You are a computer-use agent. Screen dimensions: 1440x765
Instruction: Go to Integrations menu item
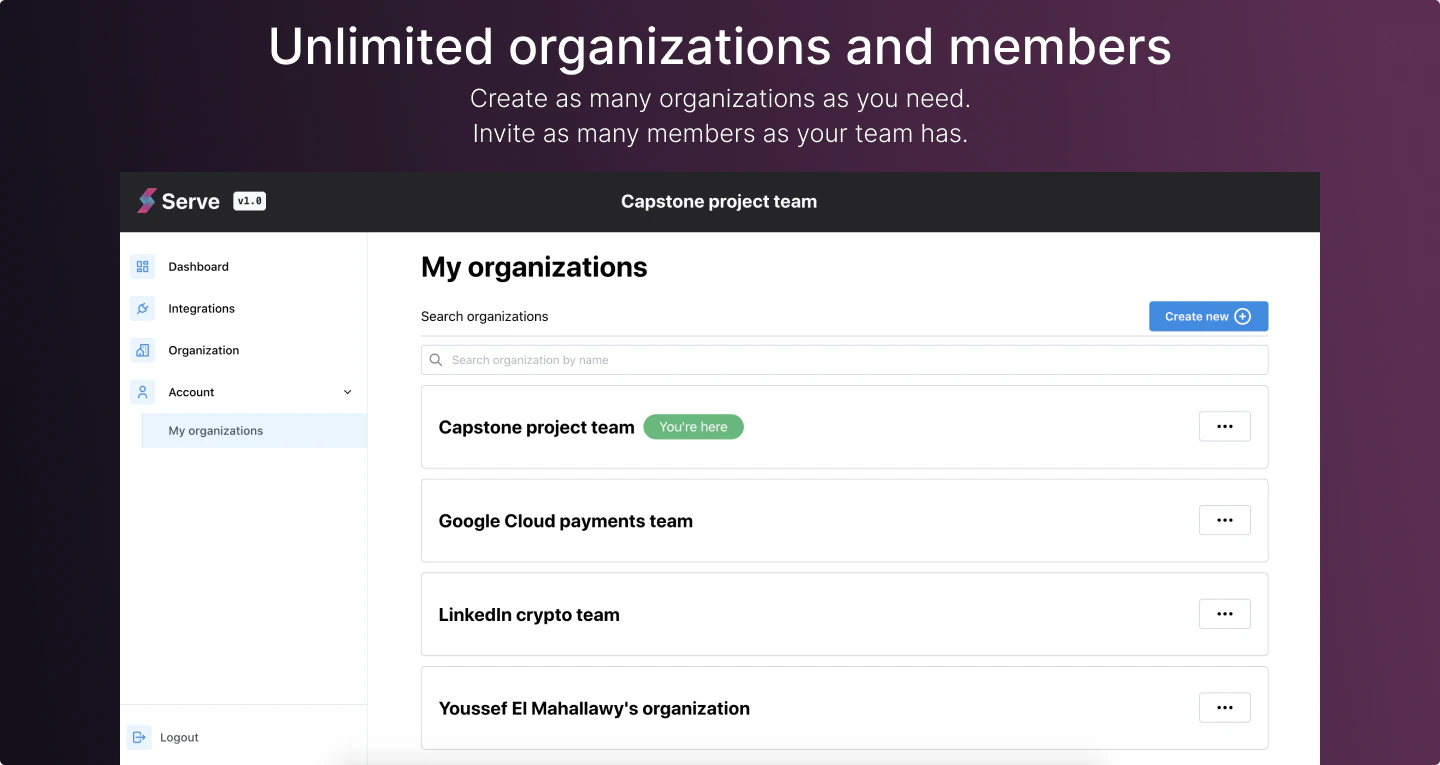201,309
